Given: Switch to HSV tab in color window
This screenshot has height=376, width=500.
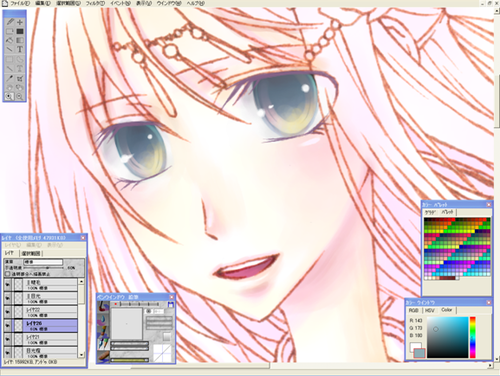Looking at the screenshot, I should pyautogui.click(x=430, y=310).
